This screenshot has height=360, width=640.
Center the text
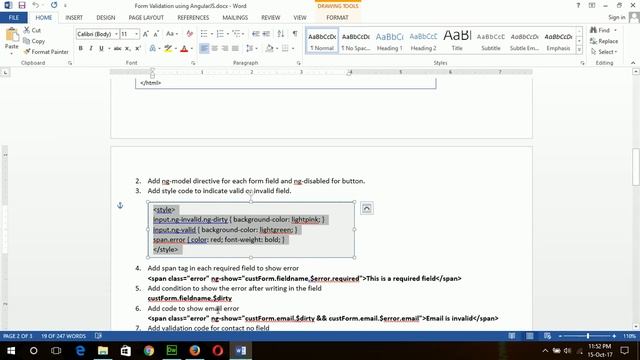pyautogui.click(x=214, y=49)
